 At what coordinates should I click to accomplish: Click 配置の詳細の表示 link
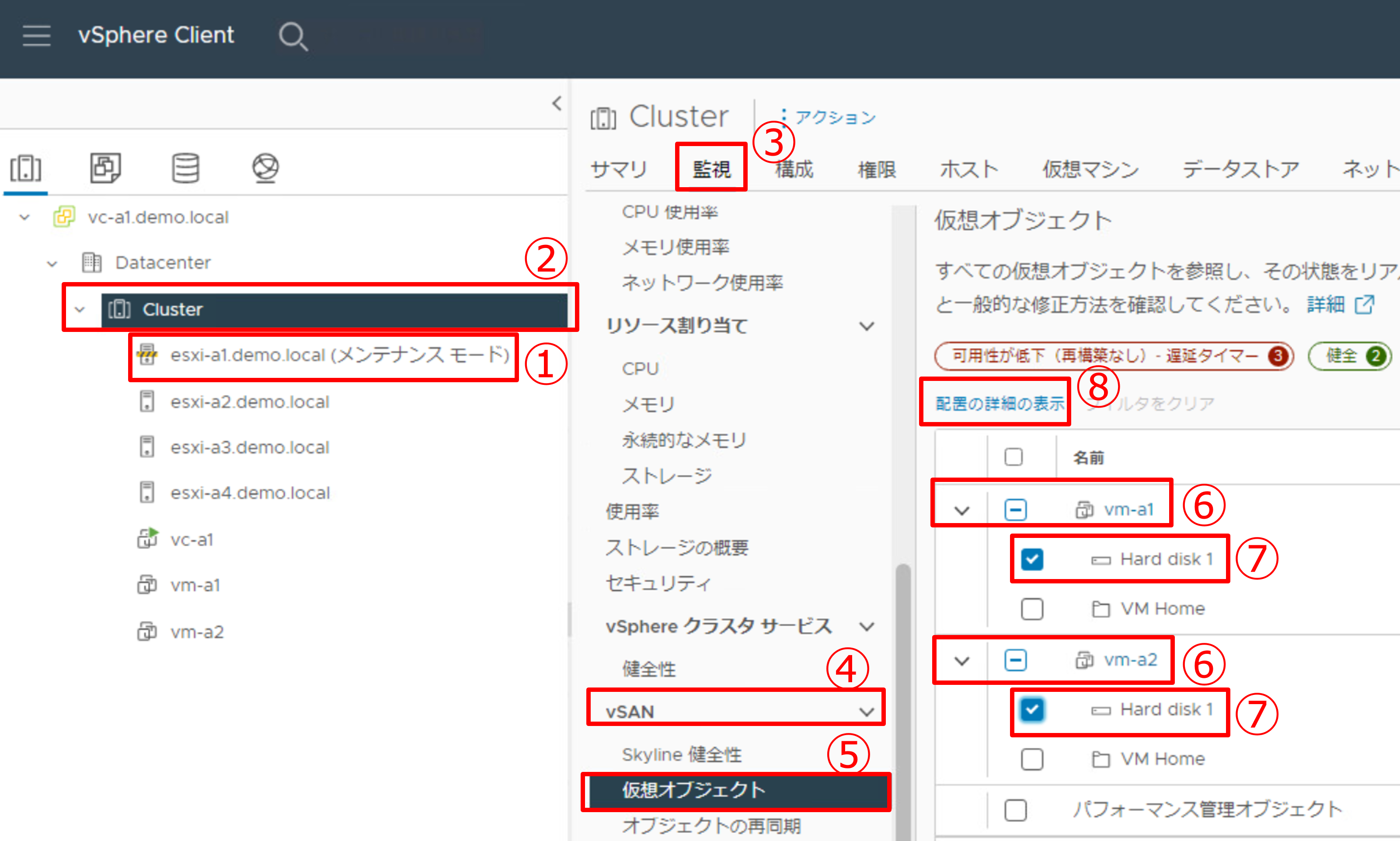(x=1000, y=404)
